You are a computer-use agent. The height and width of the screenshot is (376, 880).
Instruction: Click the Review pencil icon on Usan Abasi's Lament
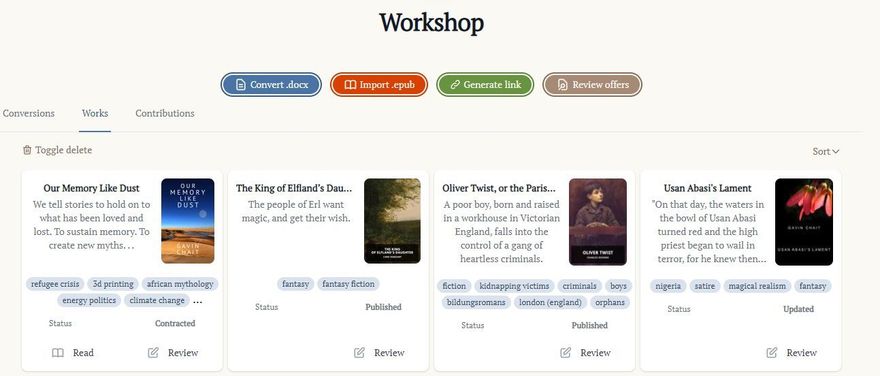tap(772, 353)
